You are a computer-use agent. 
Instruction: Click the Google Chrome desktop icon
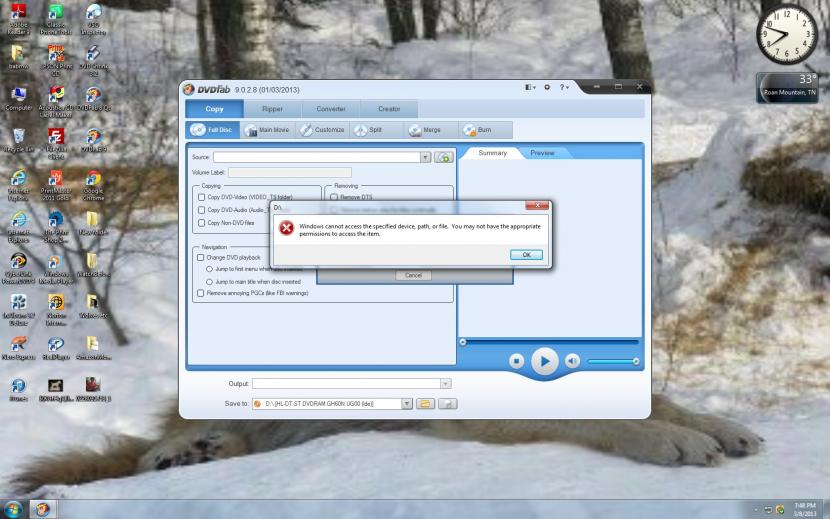pyautogui.click(x=93, y=185)
